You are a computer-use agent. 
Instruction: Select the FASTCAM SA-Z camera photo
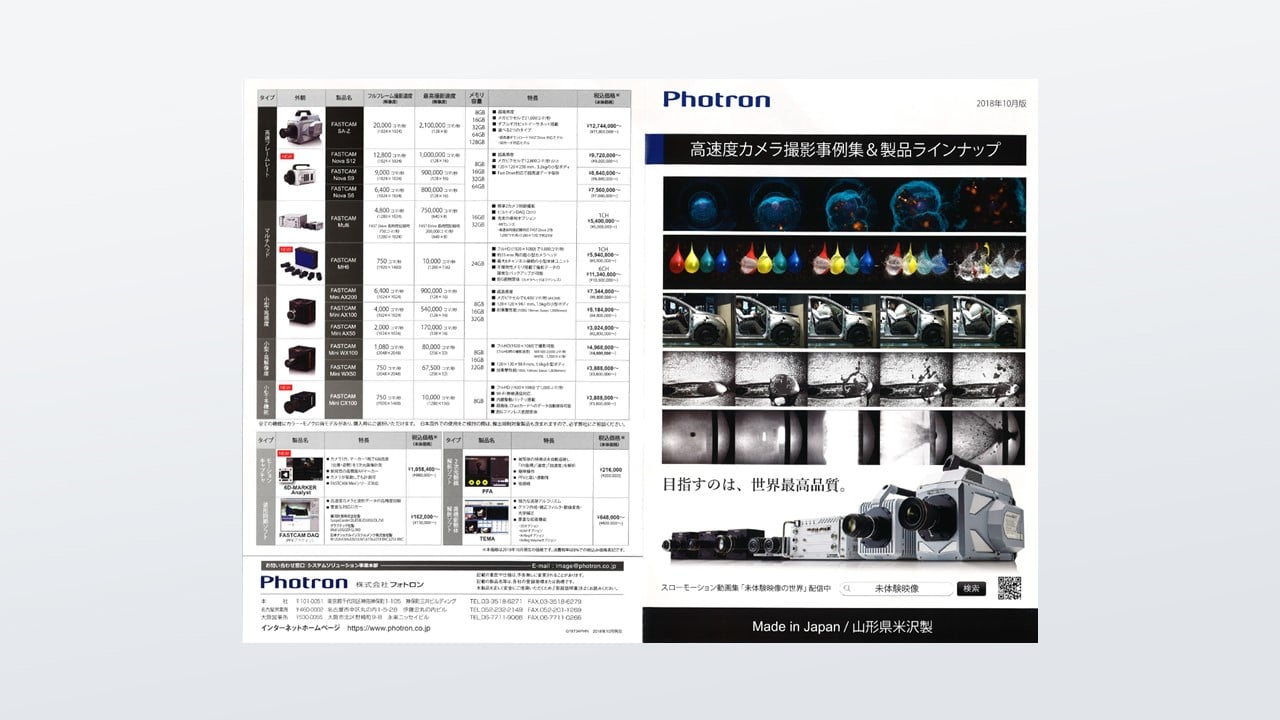click(300, 127)
